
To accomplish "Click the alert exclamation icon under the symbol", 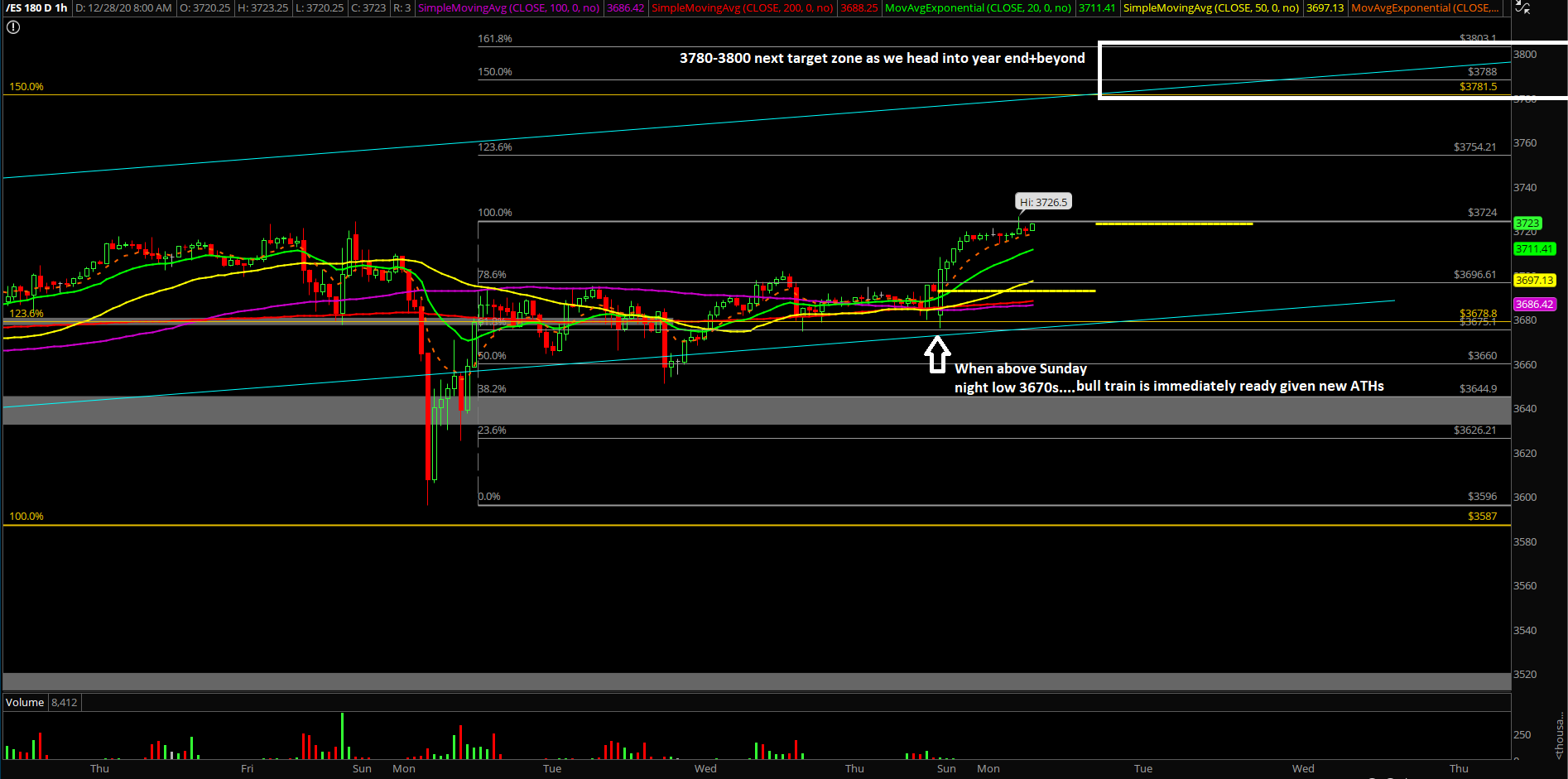I will pyautogui.click(x=13, y=27).
